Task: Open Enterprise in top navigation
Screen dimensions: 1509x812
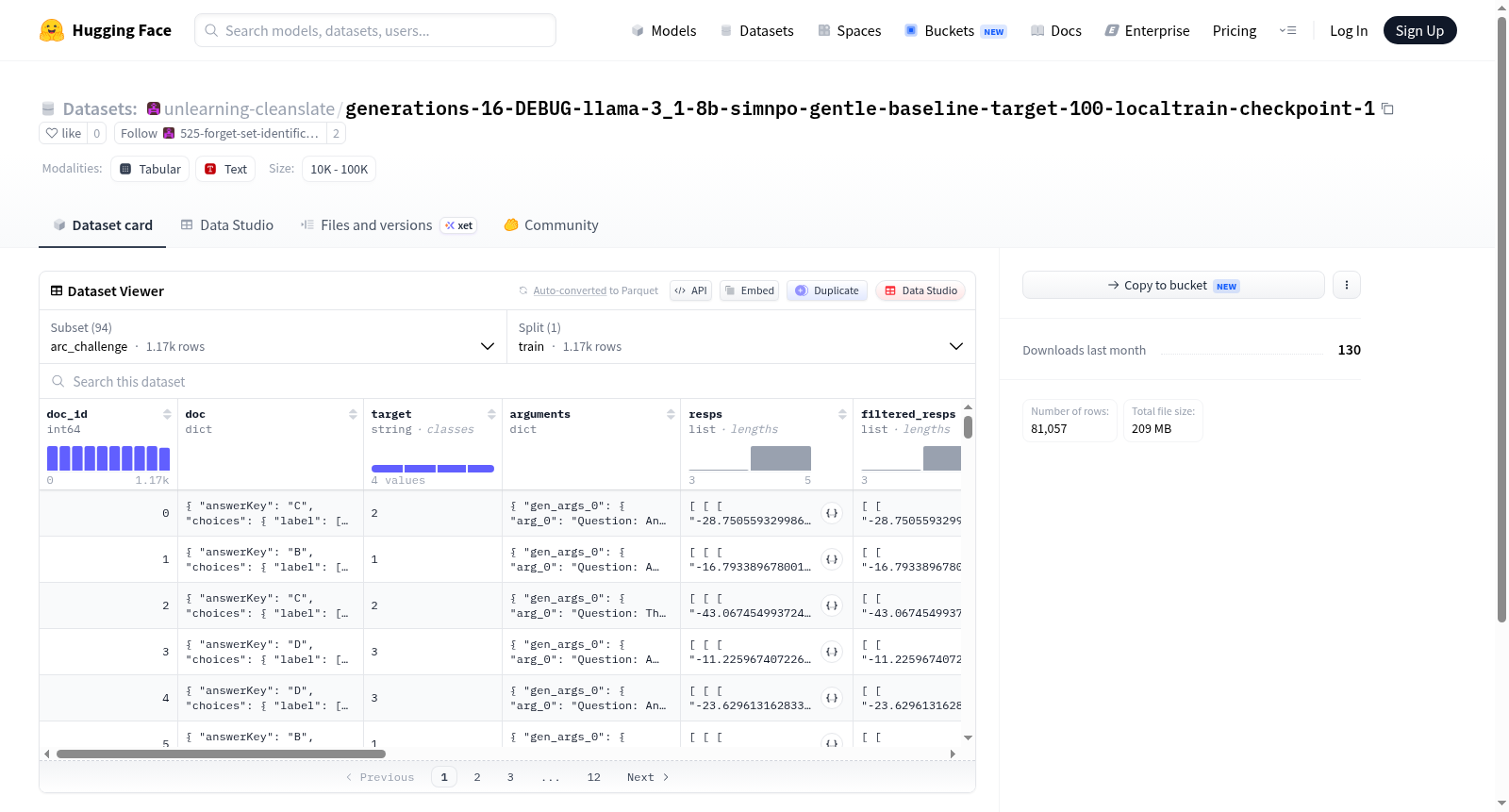Action: 1147,31
